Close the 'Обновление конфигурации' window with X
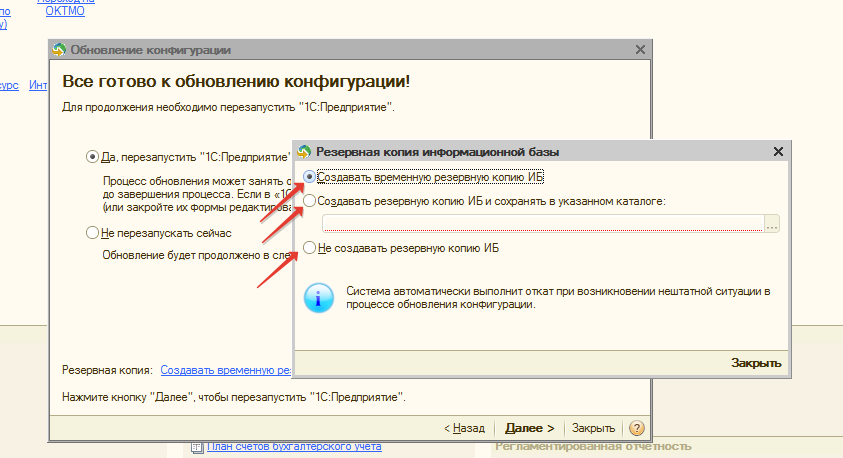 [640, 50]
